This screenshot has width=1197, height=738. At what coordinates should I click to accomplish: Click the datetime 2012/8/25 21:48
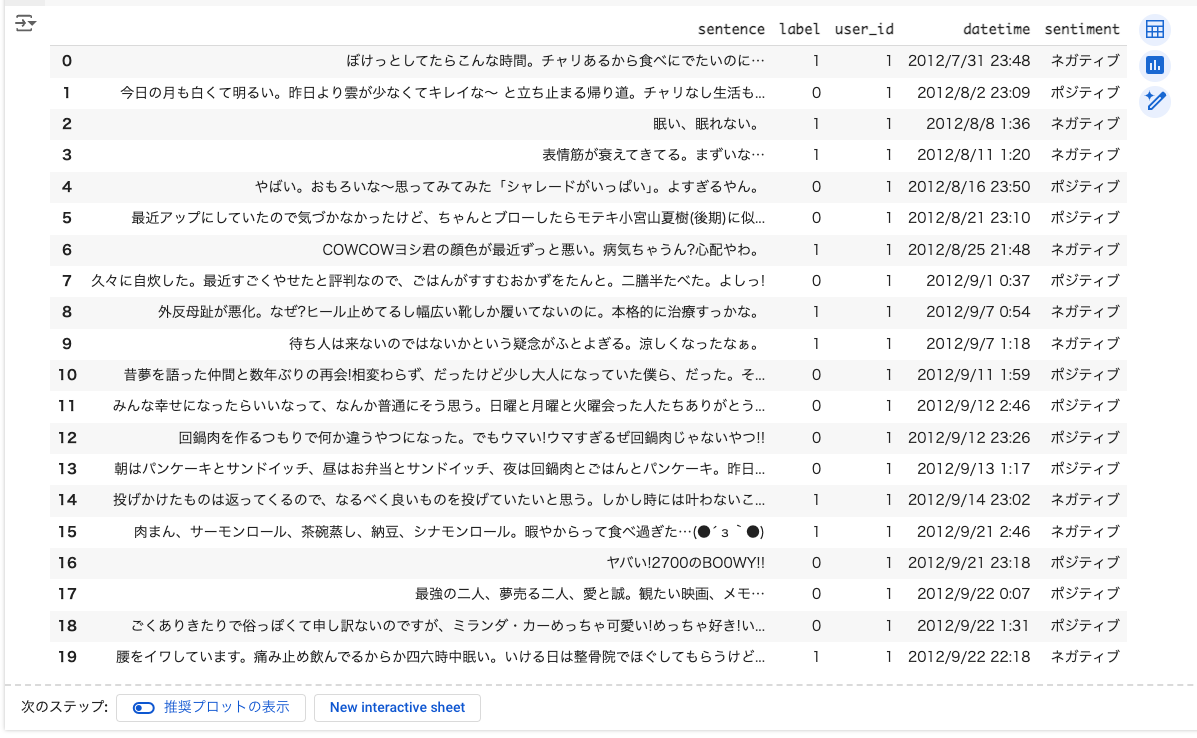coord(969,250)
